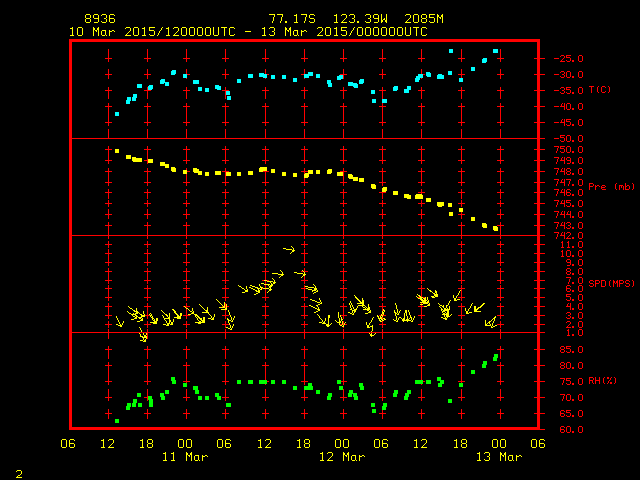Image resolution: width=640 pixels, height=480 pixels.
Task: Click the 748.0 pressure tick
Action: click(x=569, y=171)
